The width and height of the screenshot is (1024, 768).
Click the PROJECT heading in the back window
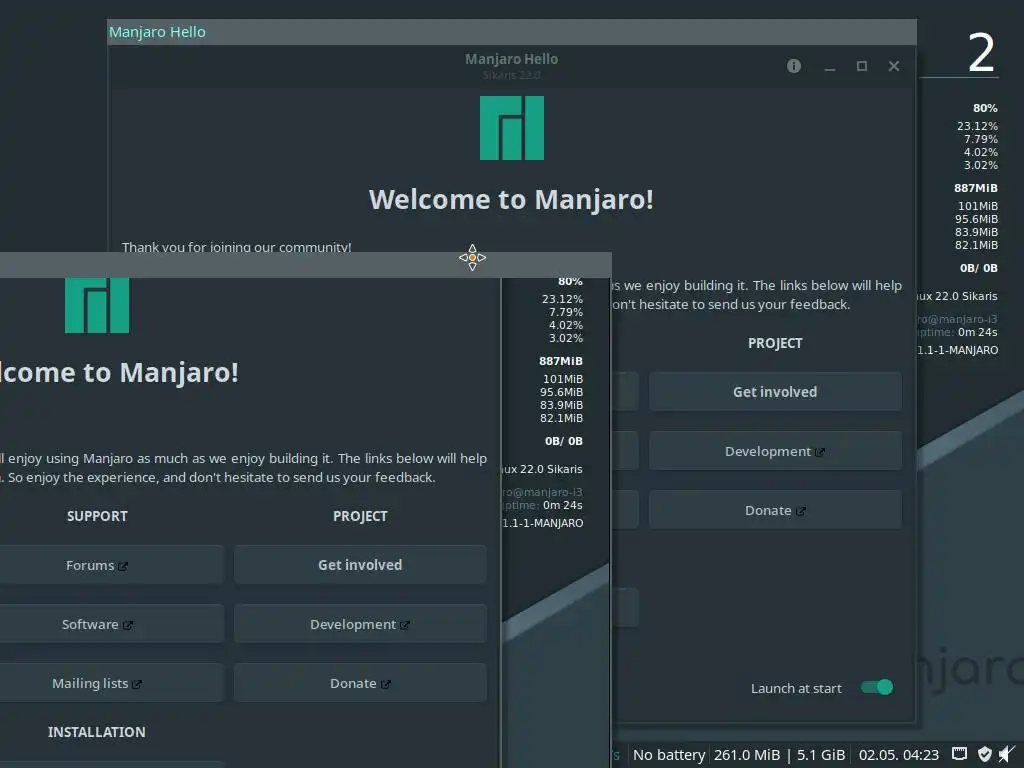point(775,343)
